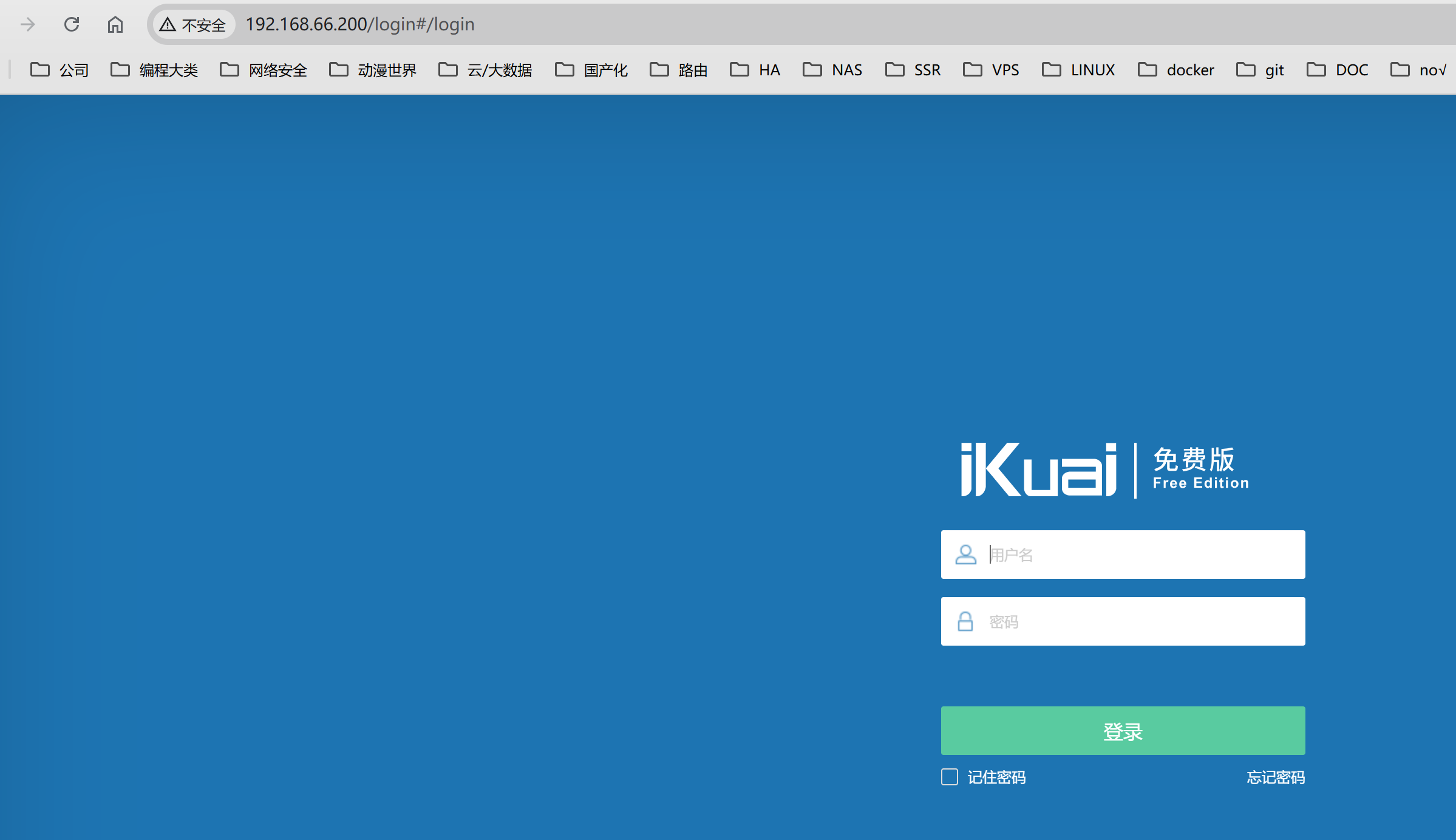
Task: Open the 路由 bookmark folder
Action: coord(679,70)
